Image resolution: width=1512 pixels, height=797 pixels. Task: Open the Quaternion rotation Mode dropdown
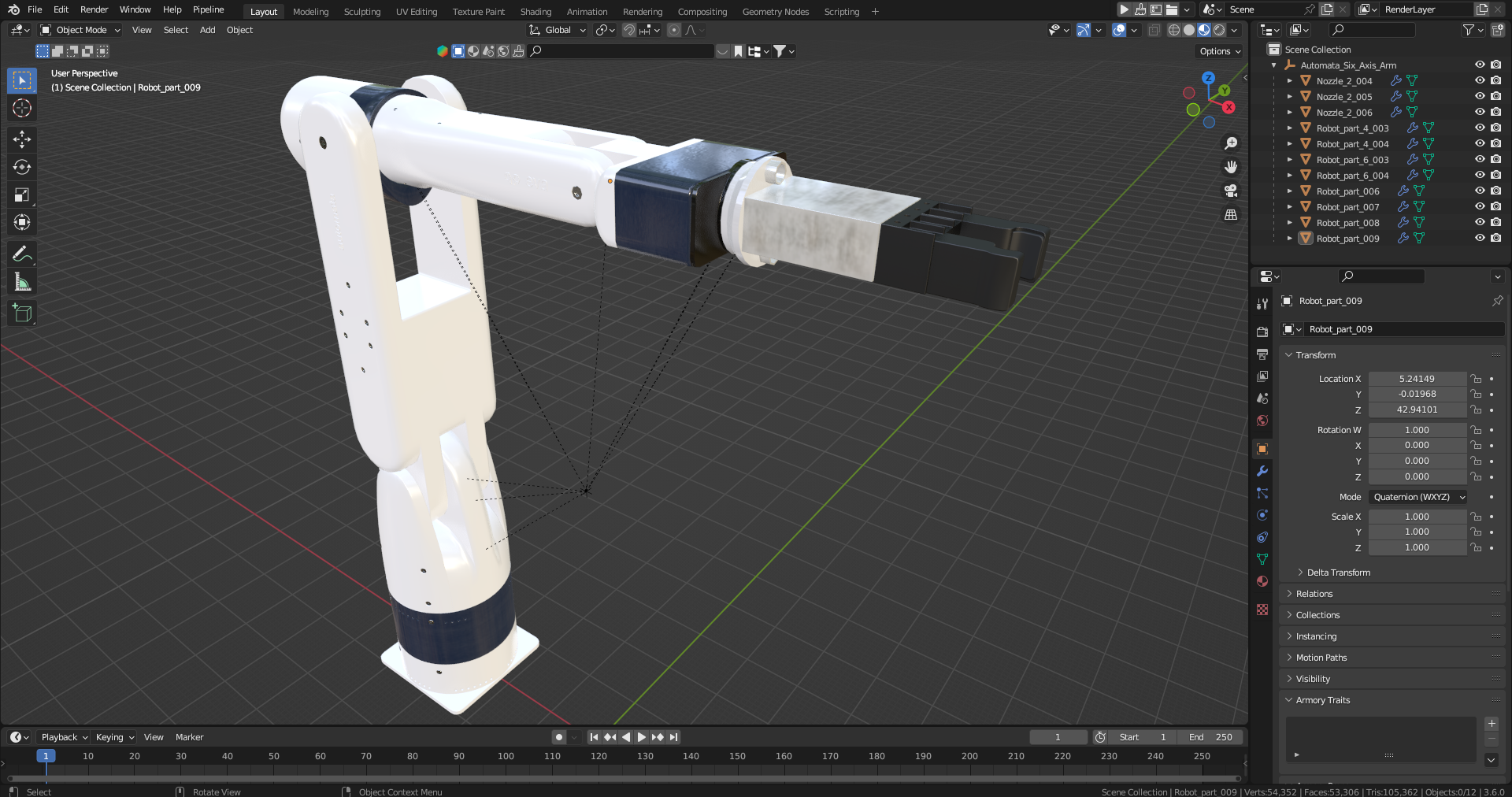click(1418, 497)
